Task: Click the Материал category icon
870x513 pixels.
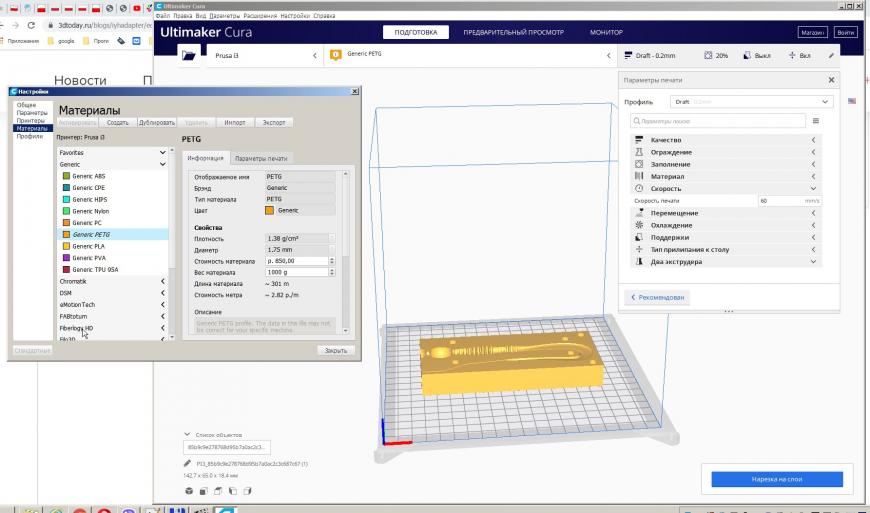Action: click(x=639, y=176)
